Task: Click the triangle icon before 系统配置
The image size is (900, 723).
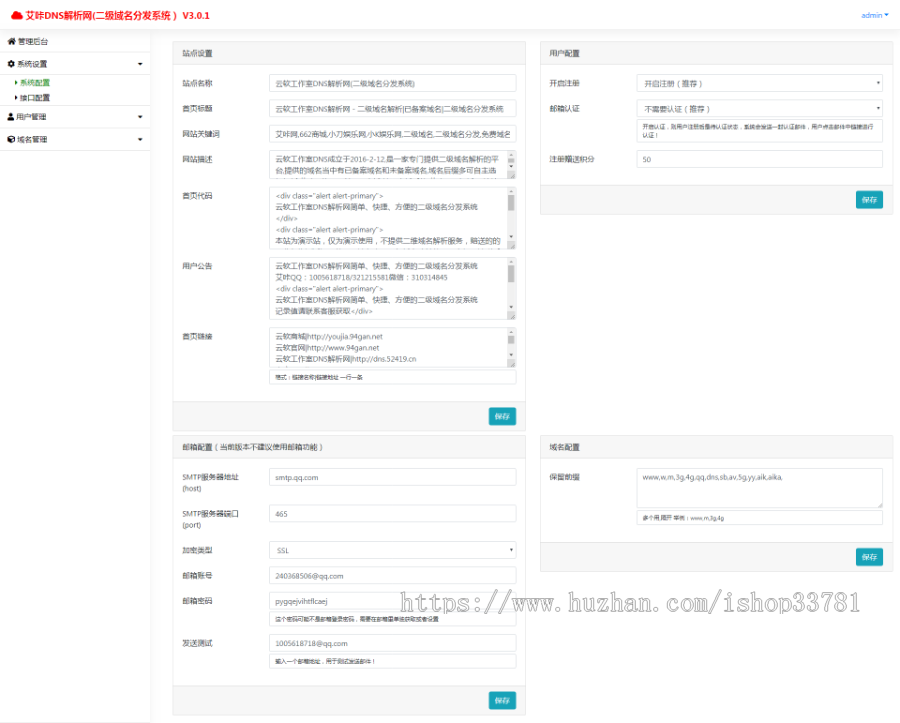Action: 16,82
